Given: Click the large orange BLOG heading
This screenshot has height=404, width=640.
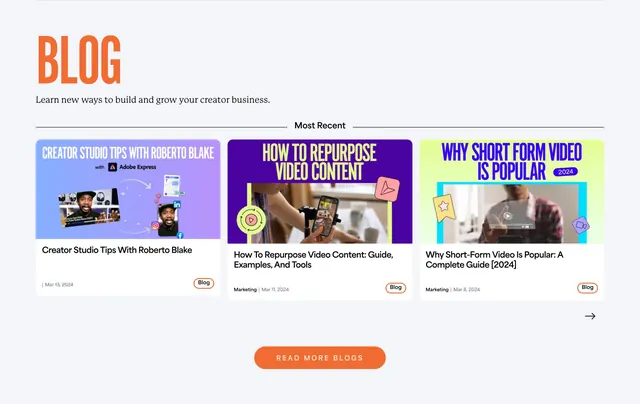Looking at the screenshot, I should [79, 60].
